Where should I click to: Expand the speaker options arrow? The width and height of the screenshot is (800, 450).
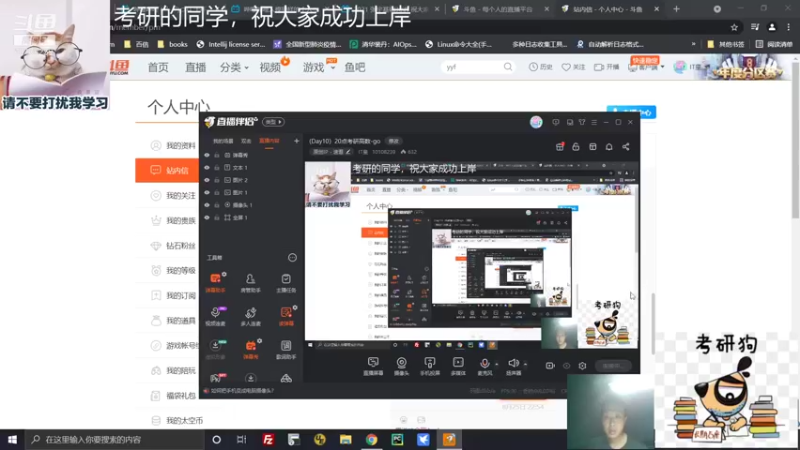pyautogui.click(x=526, y=364)
